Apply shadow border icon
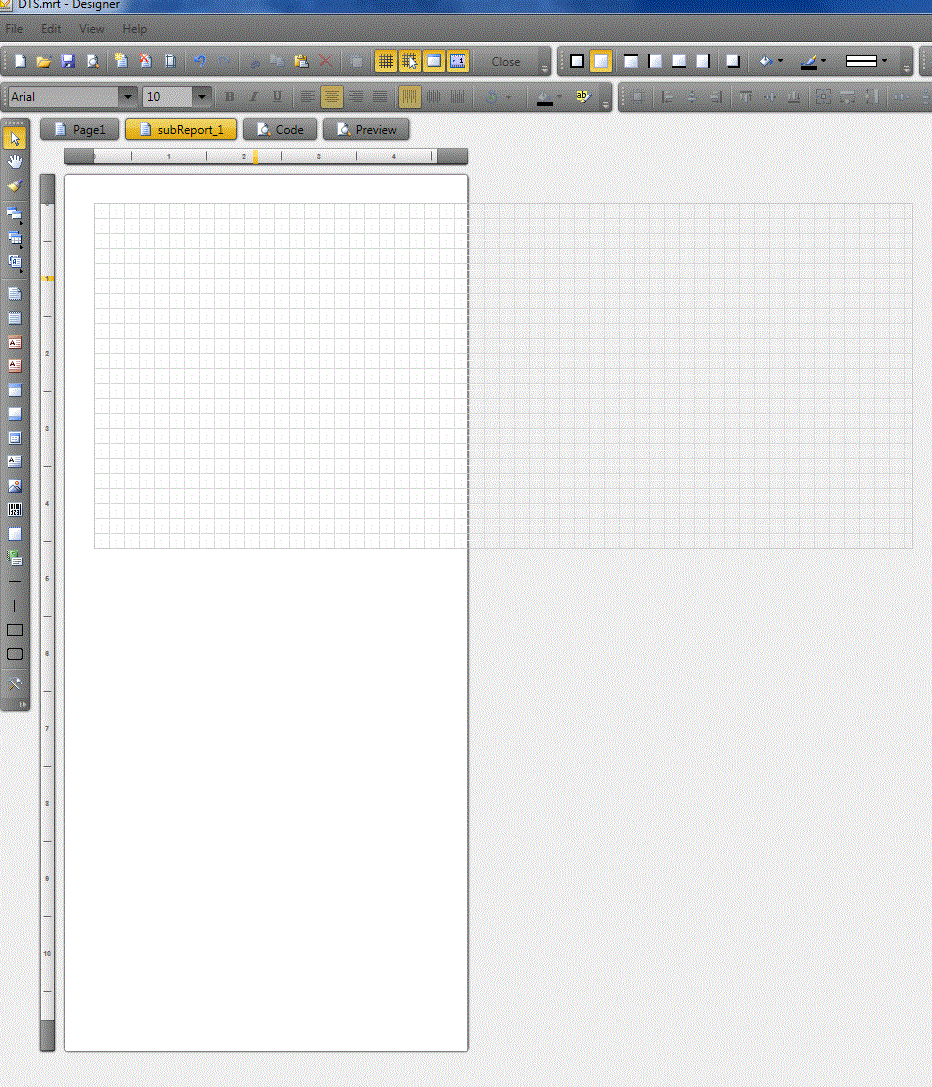This screenshot has width=932, height=1087. (732, 61)
